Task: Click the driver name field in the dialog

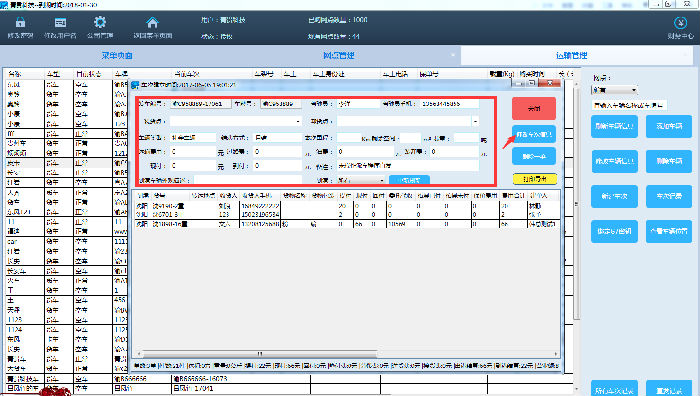Action: point(358,104)
